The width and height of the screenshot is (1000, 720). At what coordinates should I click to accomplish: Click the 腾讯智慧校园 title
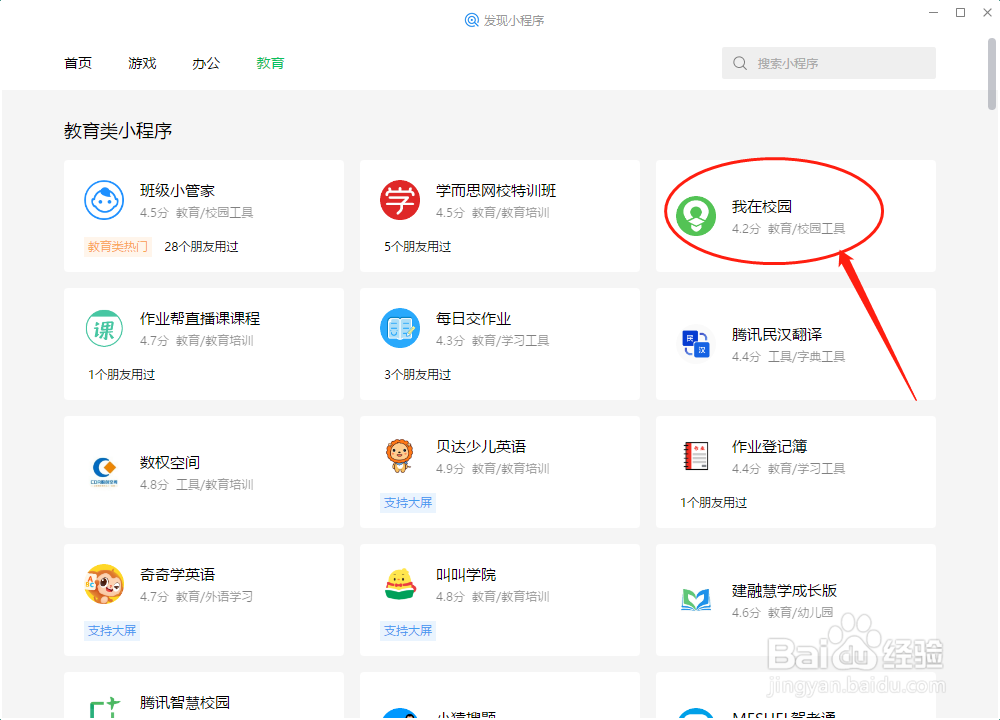point(185,703)
